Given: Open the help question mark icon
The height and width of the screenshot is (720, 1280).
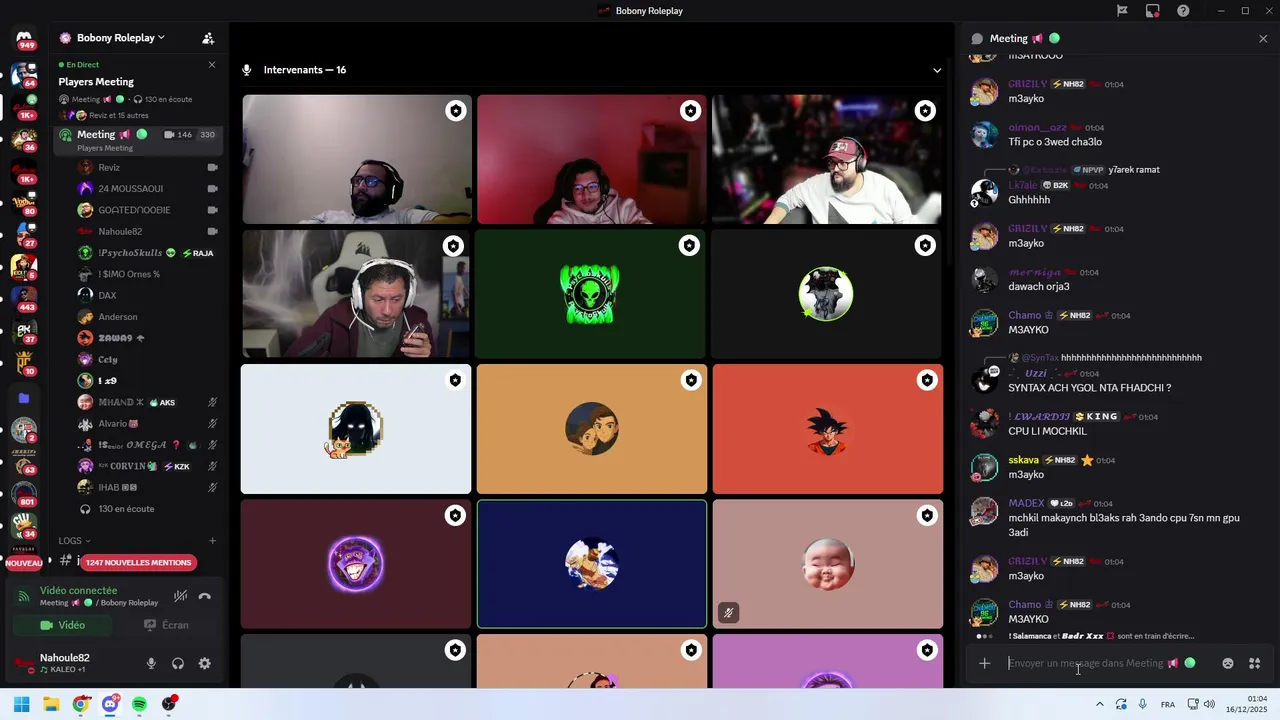Looking at the screenshot, I should (x=1183, y=10).
